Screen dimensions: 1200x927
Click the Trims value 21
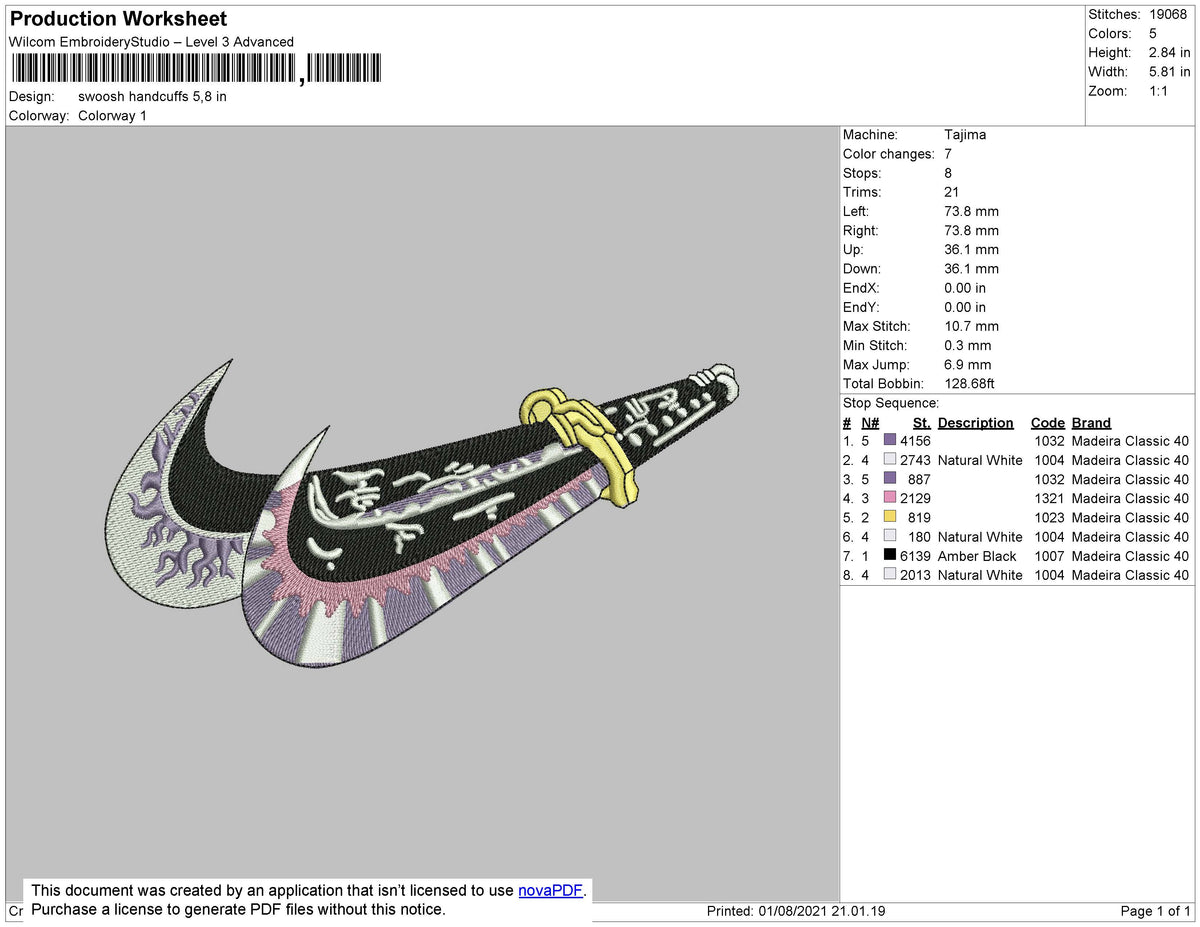[952, 192]
